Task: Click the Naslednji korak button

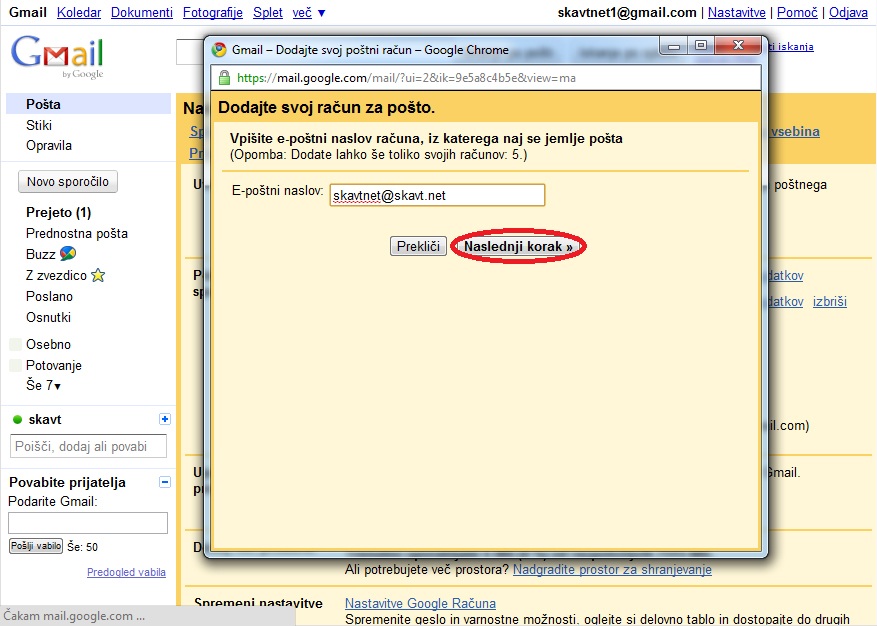Action: point(518,246)
